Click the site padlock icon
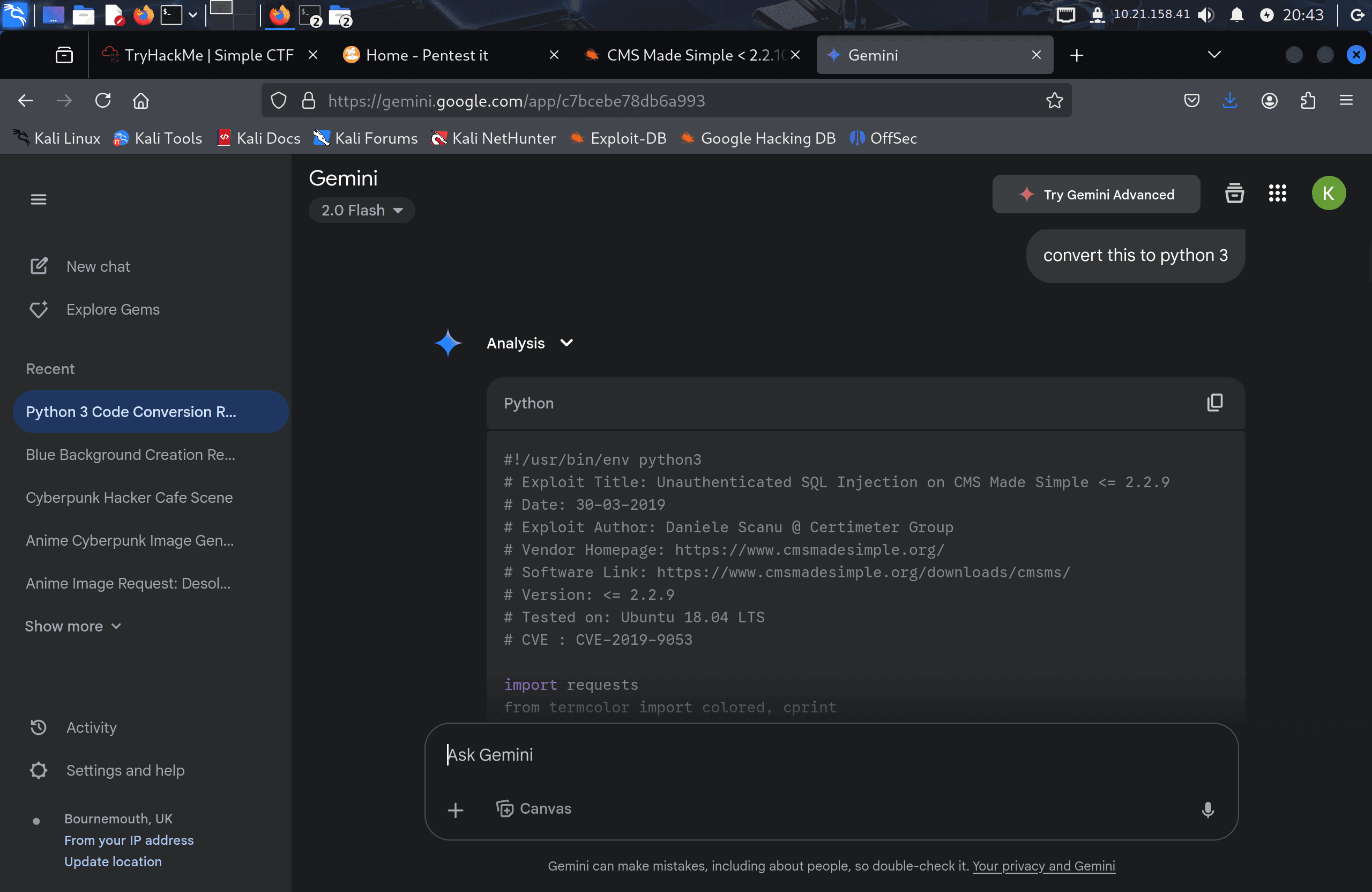Image resolution: width=1372 pixels, height=892 pixels. (x=309, y=101)
